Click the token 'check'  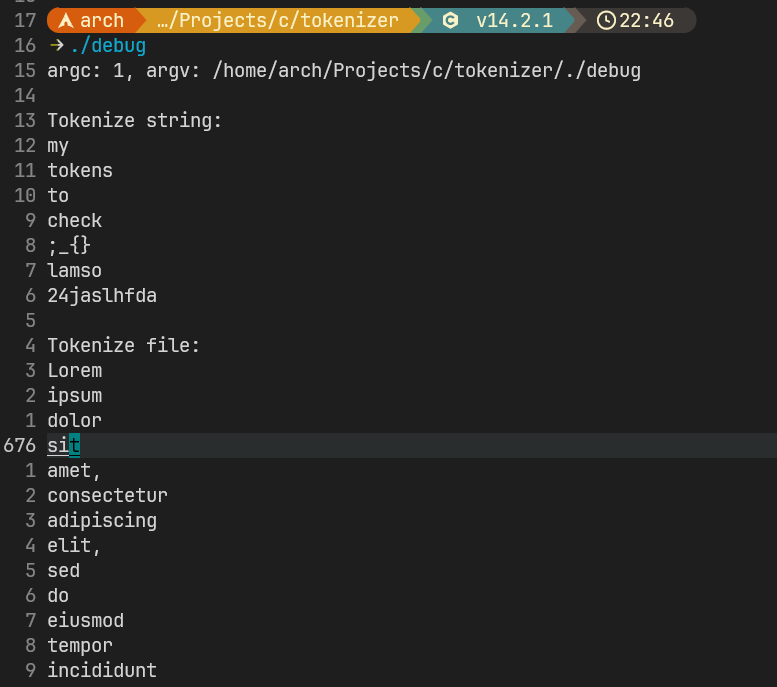[x=74, y=220]
